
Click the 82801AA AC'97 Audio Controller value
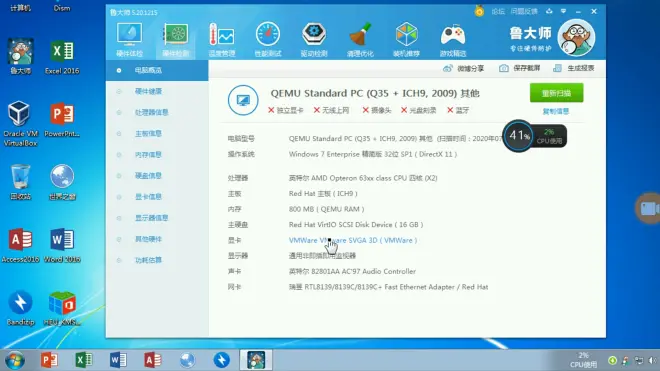pos(352,272)
